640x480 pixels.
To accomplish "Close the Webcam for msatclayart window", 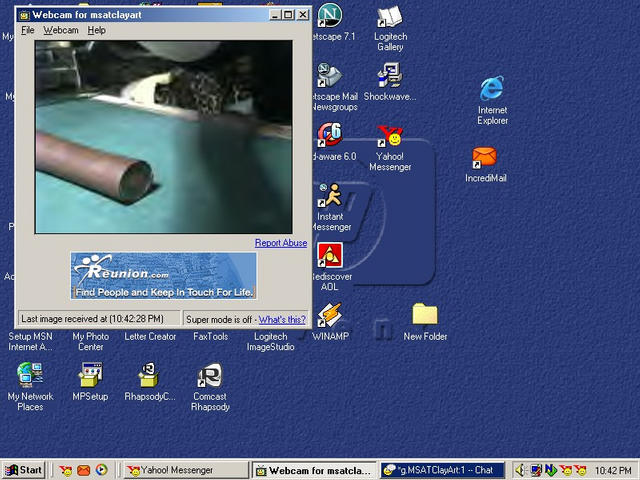I will tap(302, 15).
